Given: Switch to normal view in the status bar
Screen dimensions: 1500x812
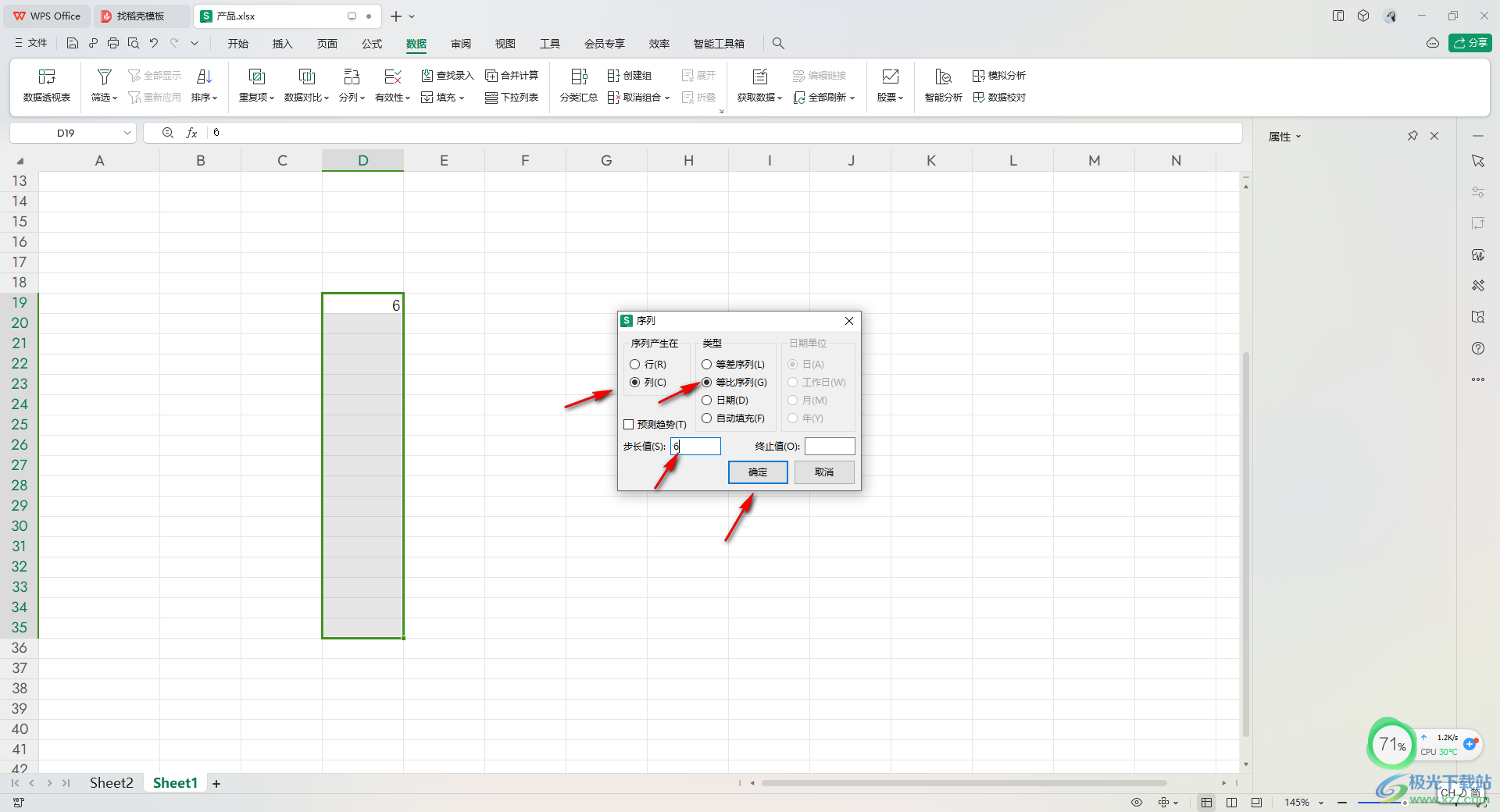Looking at the screenshot, I should (1207, 803).
